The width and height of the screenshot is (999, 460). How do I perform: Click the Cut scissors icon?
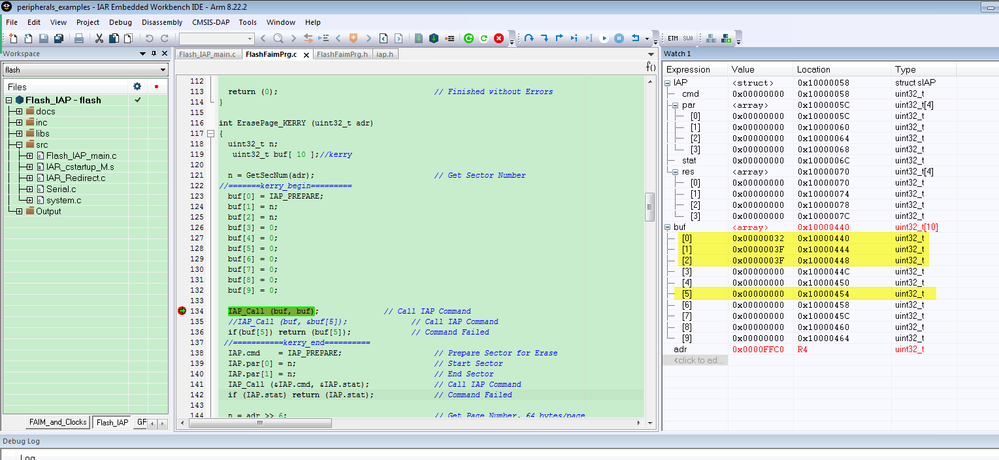tap(99, 38)
